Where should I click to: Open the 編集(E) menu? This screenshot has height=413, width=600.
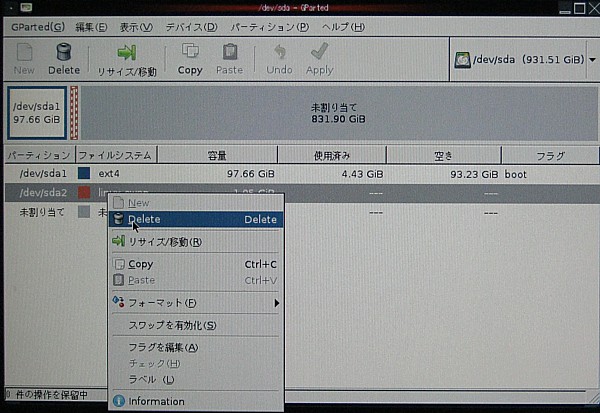click(x=91, y=27)
